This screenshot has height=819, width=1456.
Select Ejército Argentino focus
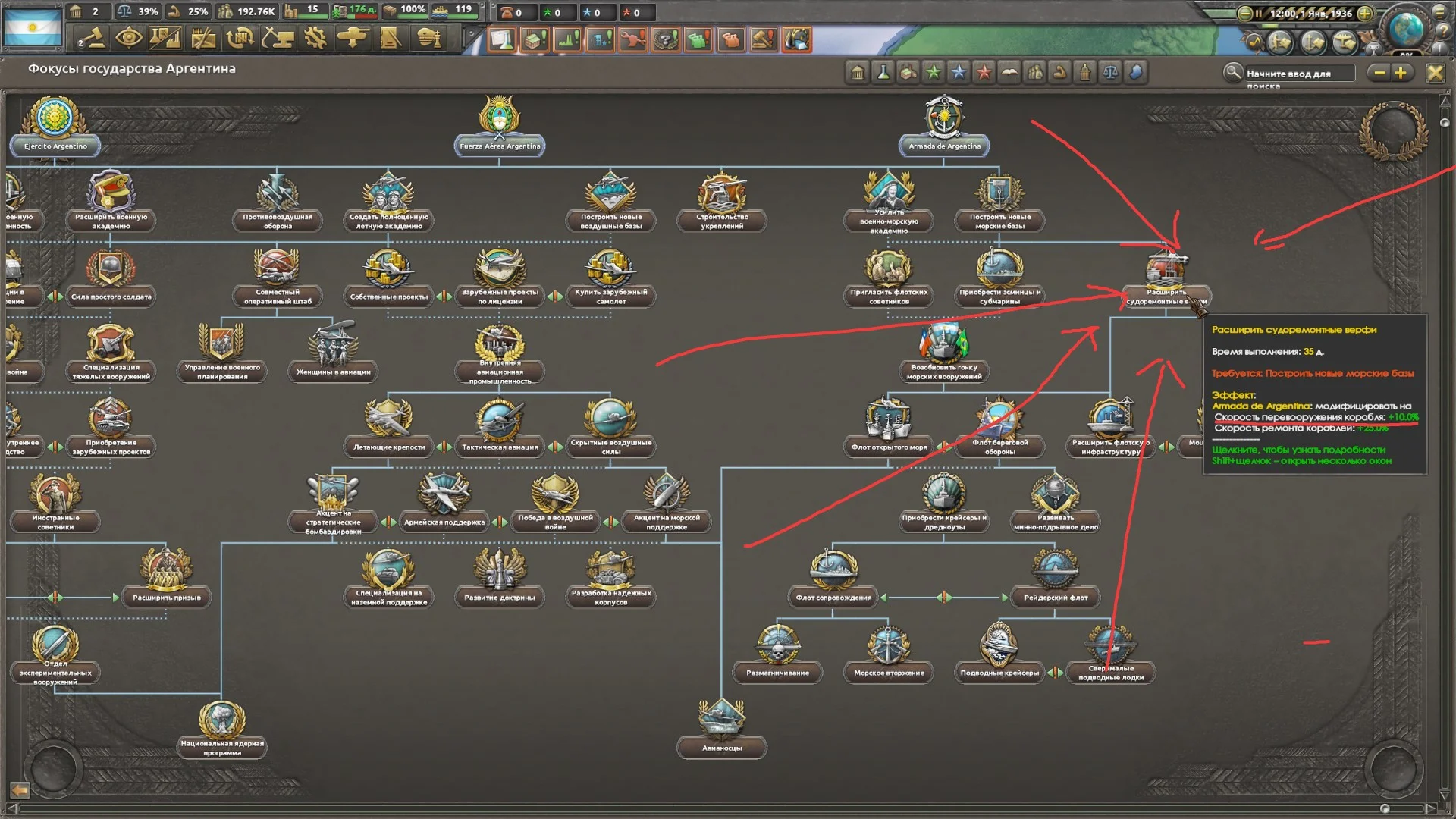(x=55, y=127)
